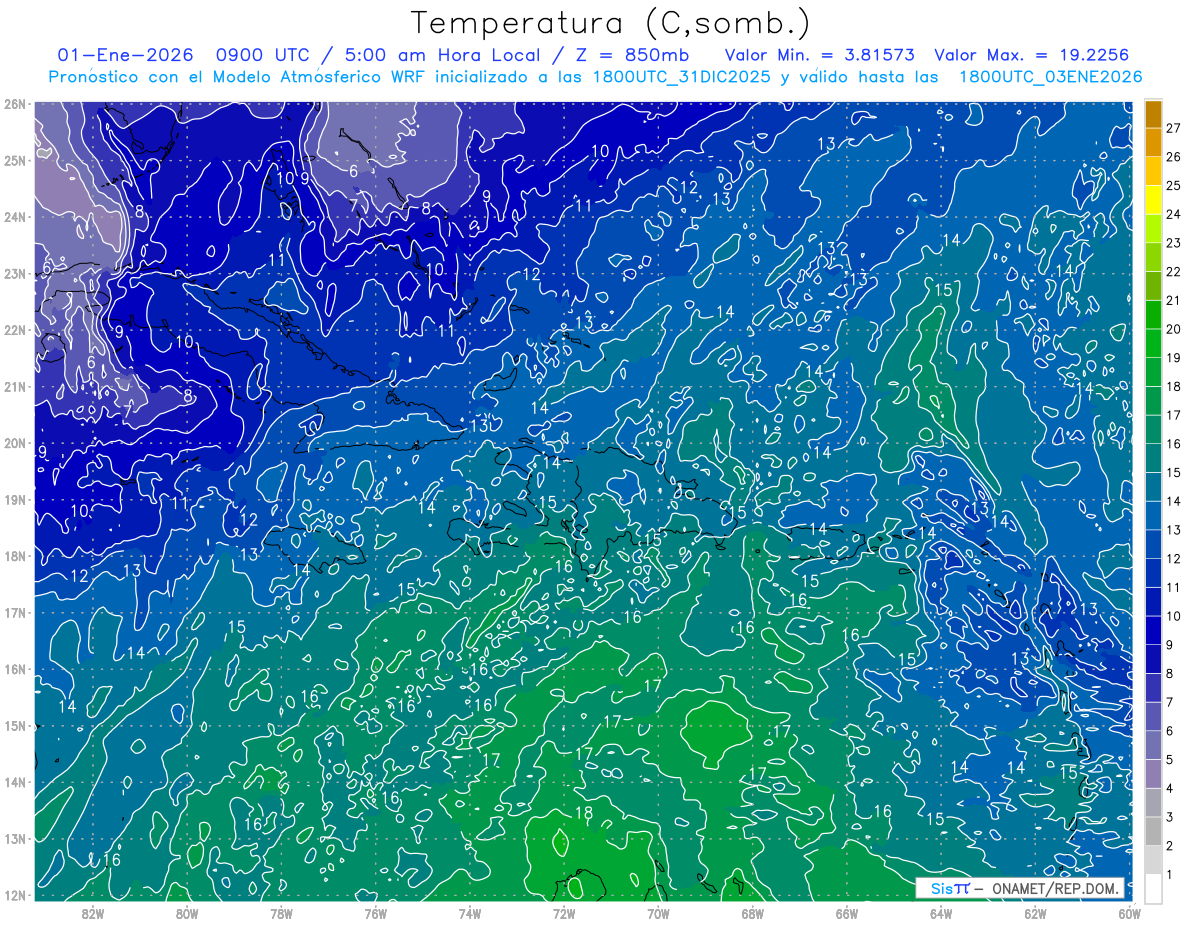Image resolution: width=1200 pixels, height=927 pixels.
Task: Click the color scale value label '3'
Action: click(1169, 818)
